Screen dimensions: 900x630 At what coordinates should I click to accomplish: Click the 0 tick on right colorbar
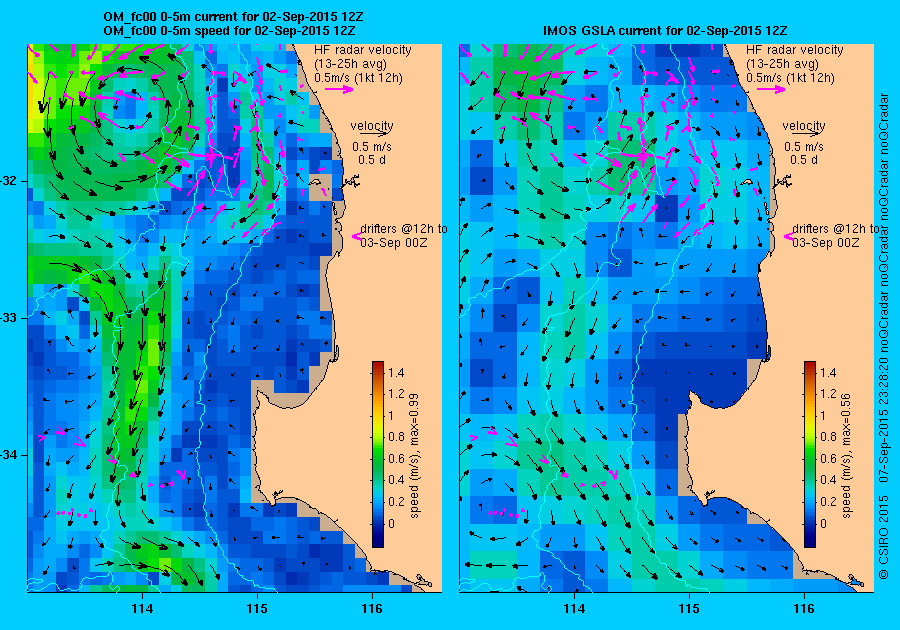click(x=824, y=523)
